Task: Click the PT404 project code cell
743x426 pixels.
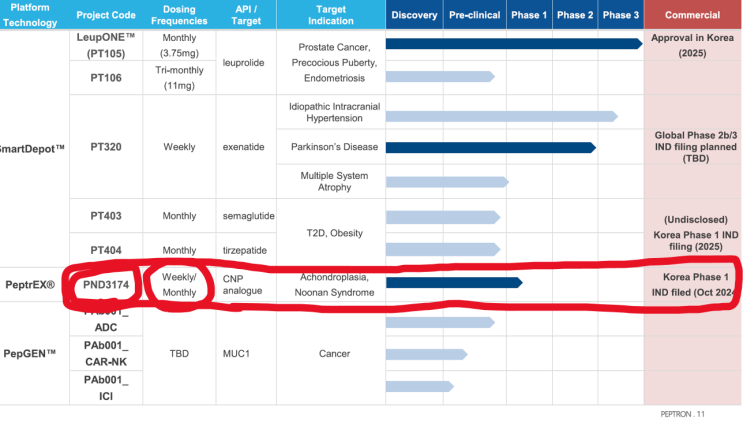Action: click(106, 250)
